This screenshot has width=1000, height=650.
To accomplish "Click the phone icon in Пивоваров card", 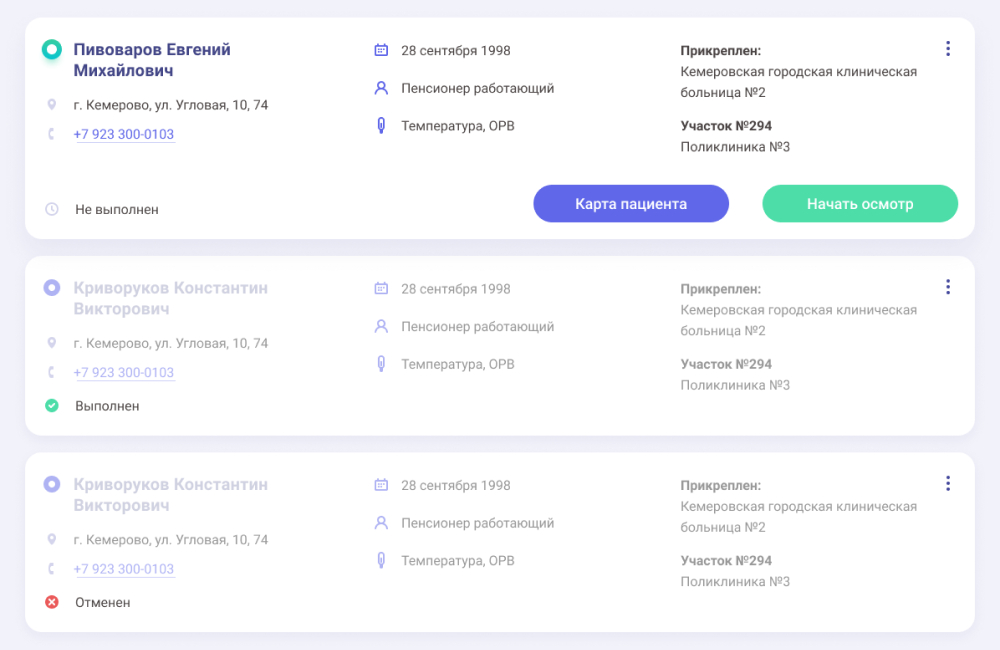I will coord(52,134).
